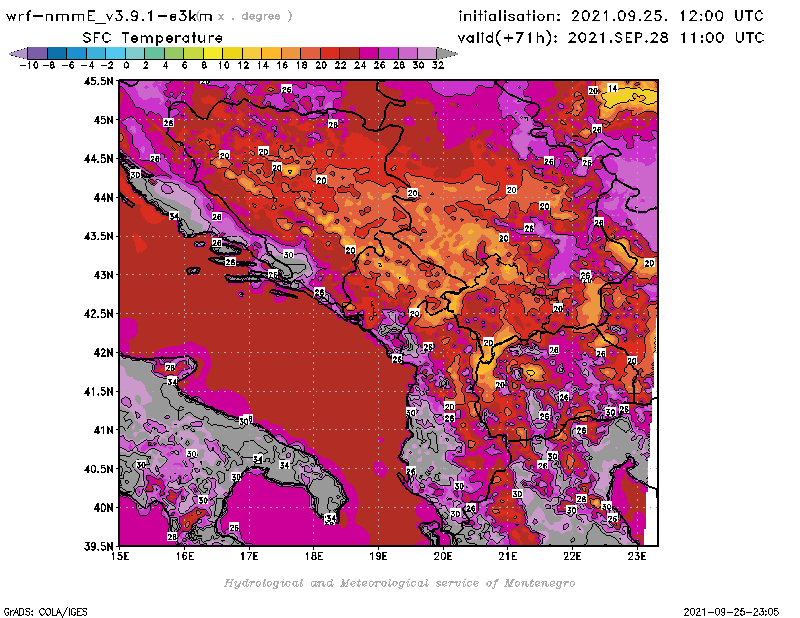Viewport: 800px width, 618px height.
Task: Click the 14 contour label on the map
Action: (613, 88)
